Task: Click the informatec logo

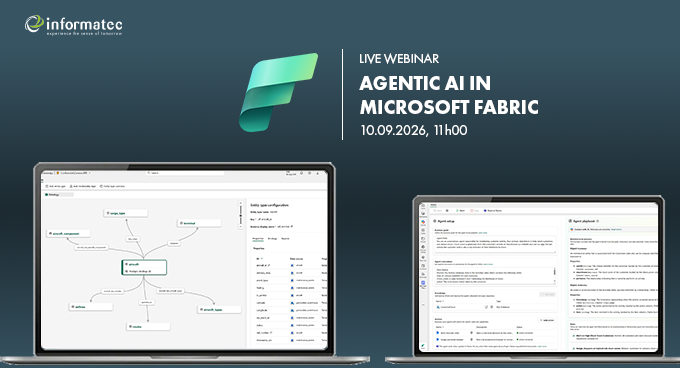Action: click(x=73, y=25)
